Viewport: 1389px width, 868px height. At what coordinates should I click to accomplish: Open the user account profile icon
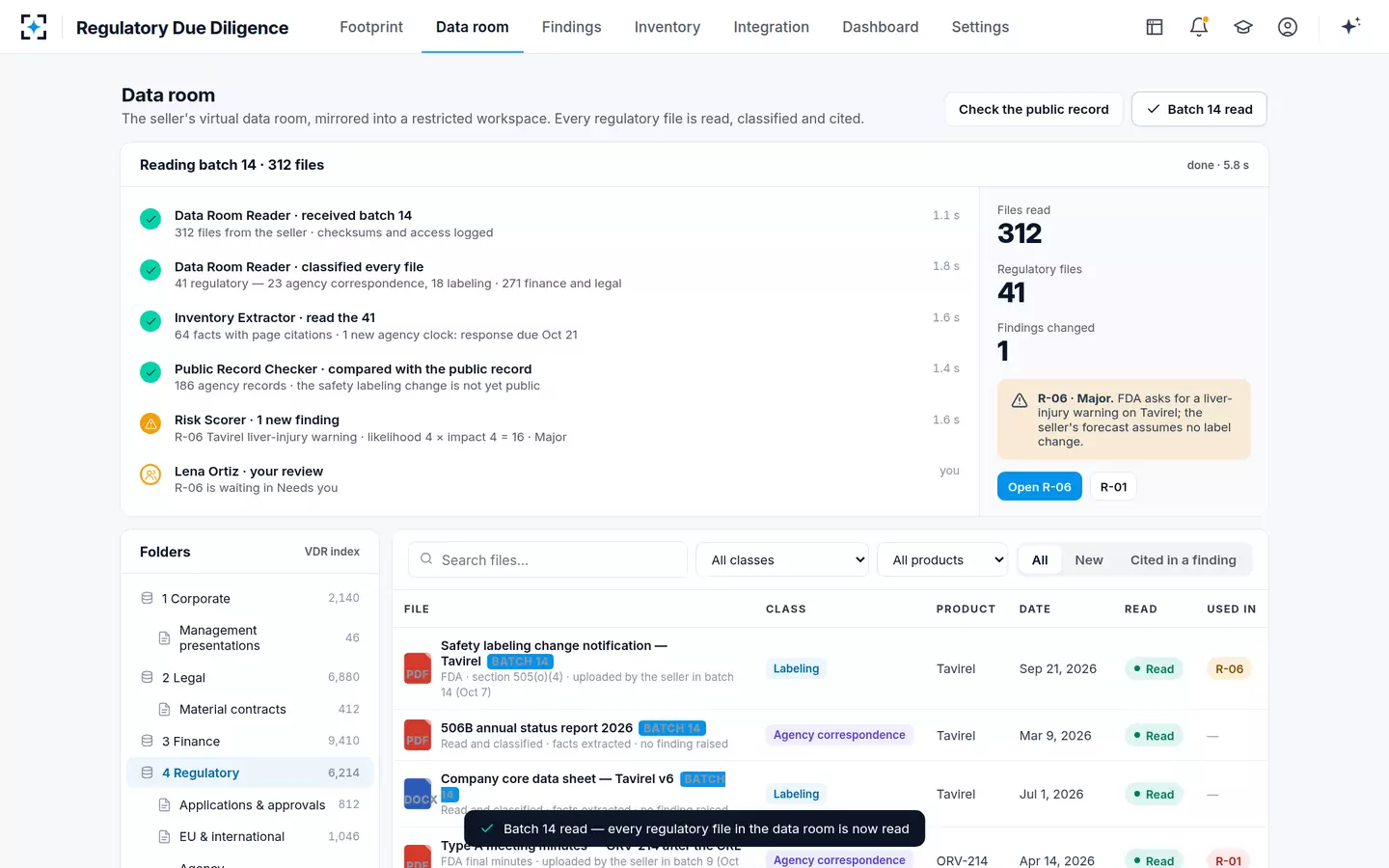1288,27
